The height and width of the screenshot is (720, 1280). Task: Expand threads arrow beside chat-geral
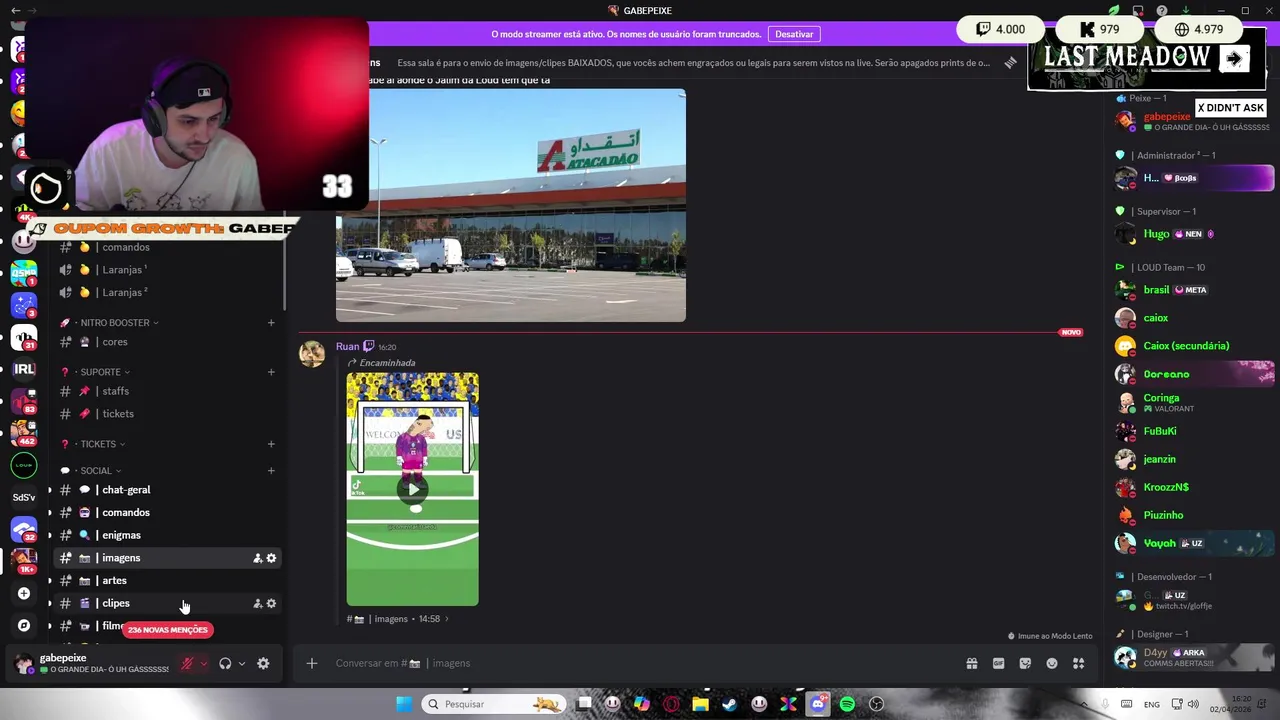coord(50,490)
